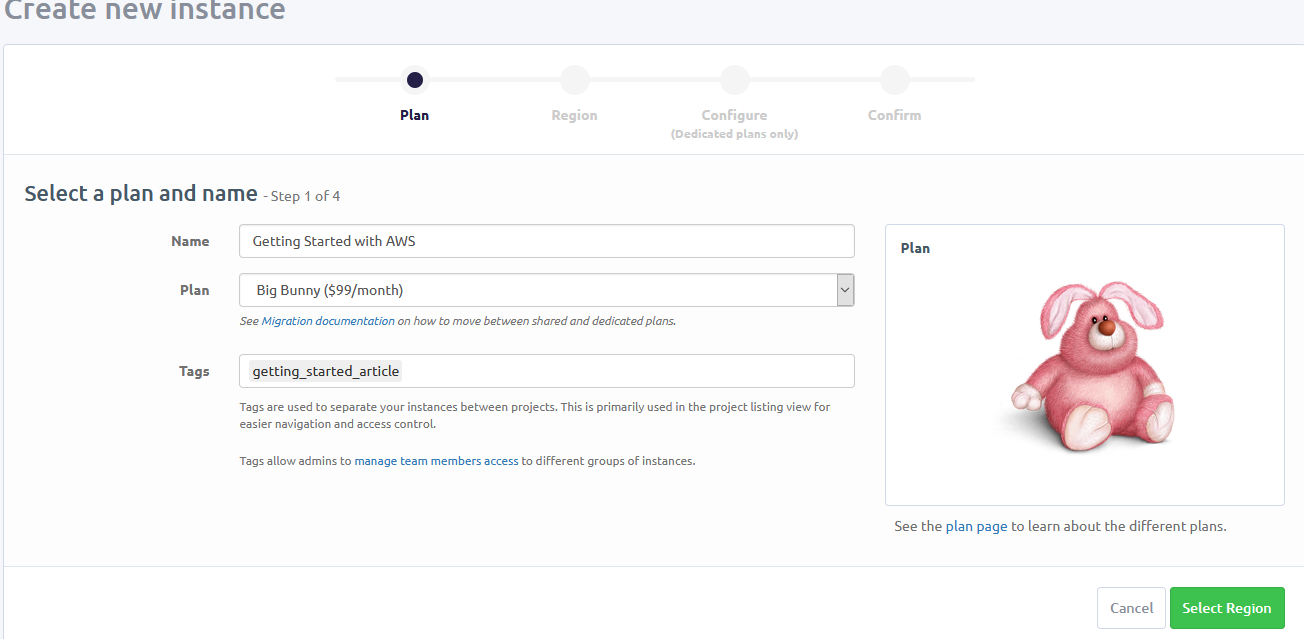Screen dimensions: 1304x639
Task: Click the Name field label
Action: click(x=190, y=241)
